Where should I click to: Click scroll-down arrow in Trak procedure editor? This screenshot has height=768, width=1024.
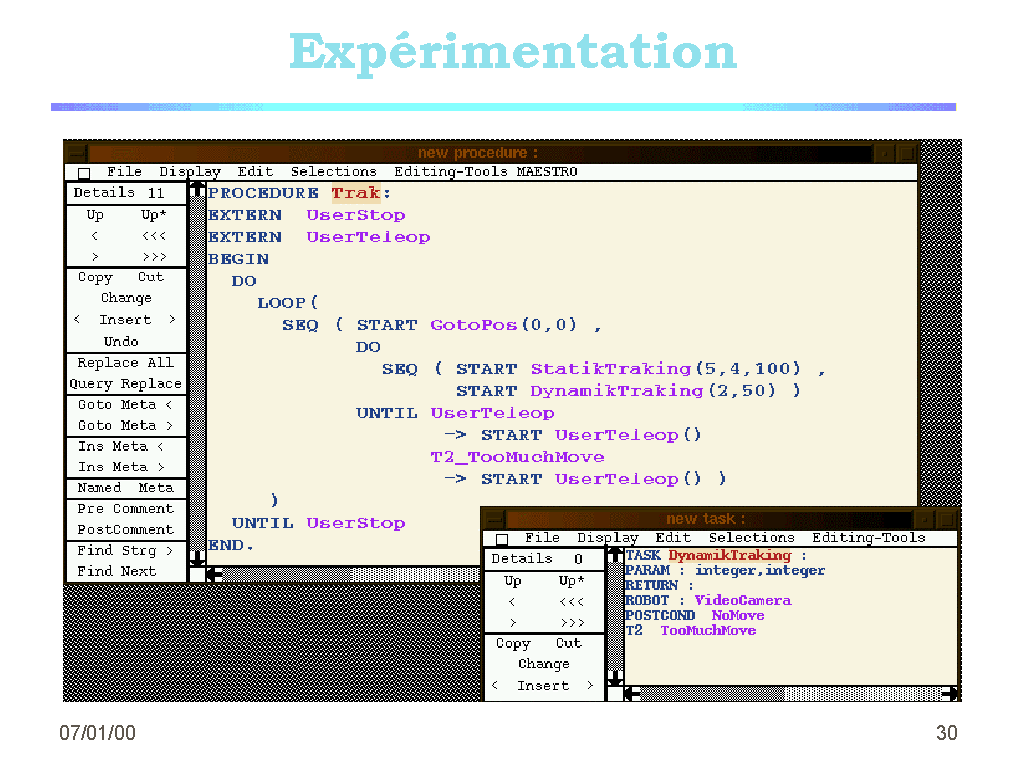tap(198, 560)
